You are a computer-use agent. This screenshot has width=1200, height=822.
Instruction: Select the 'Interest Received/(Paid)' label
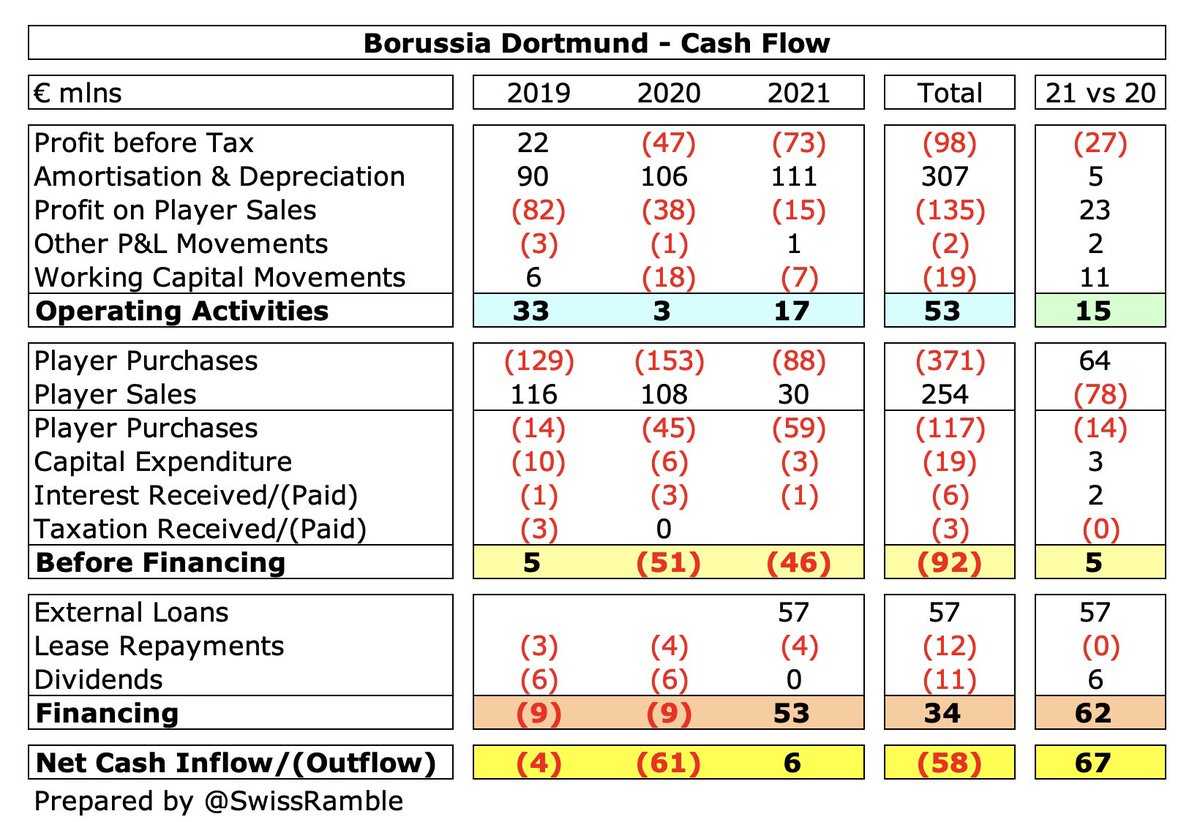(196, 495)
